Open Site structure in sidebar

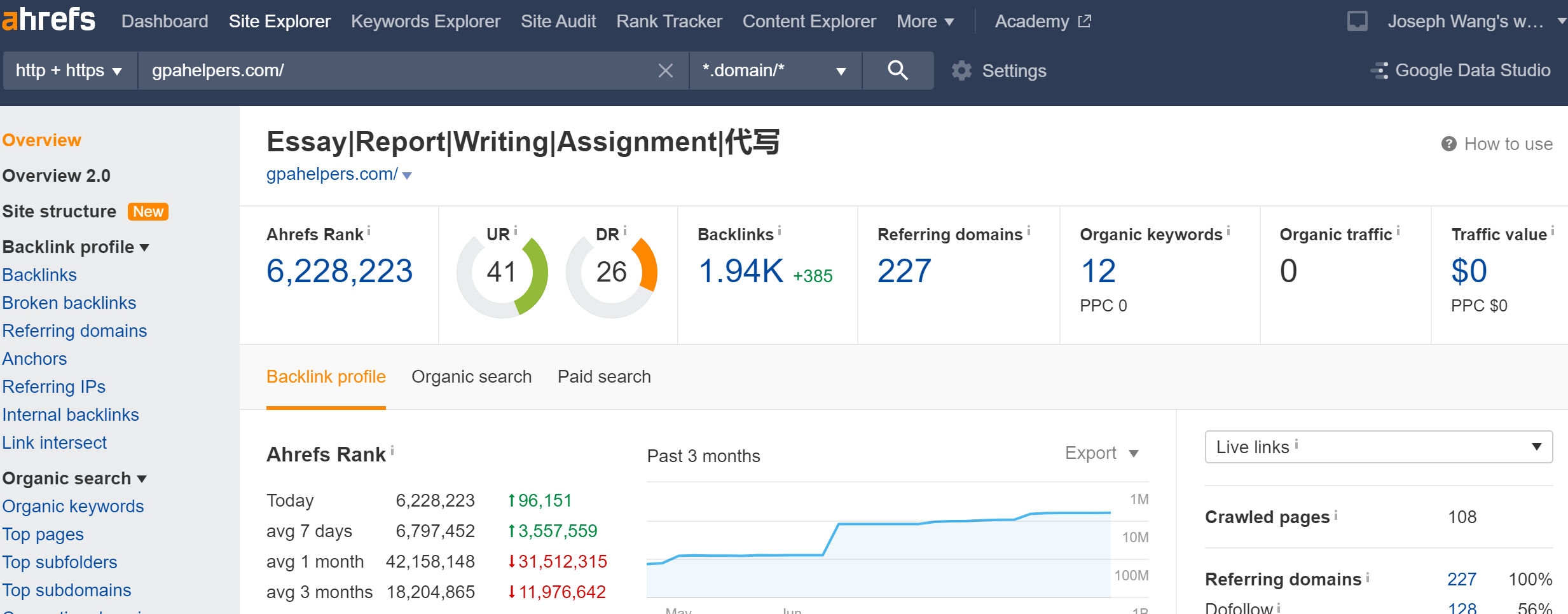coord(59,211)
